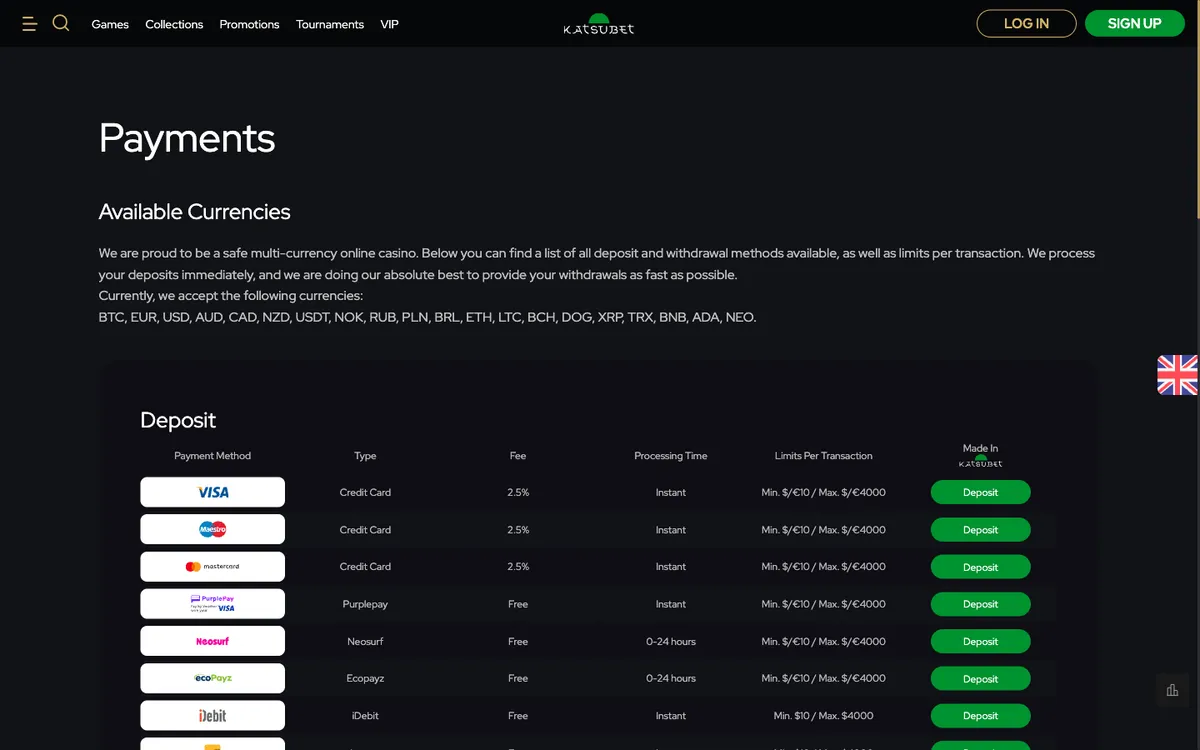This screenshot has width=1200, height=750.
Task: Click the Fee column header
Action: pyautogui.click(x=518, y=456)
